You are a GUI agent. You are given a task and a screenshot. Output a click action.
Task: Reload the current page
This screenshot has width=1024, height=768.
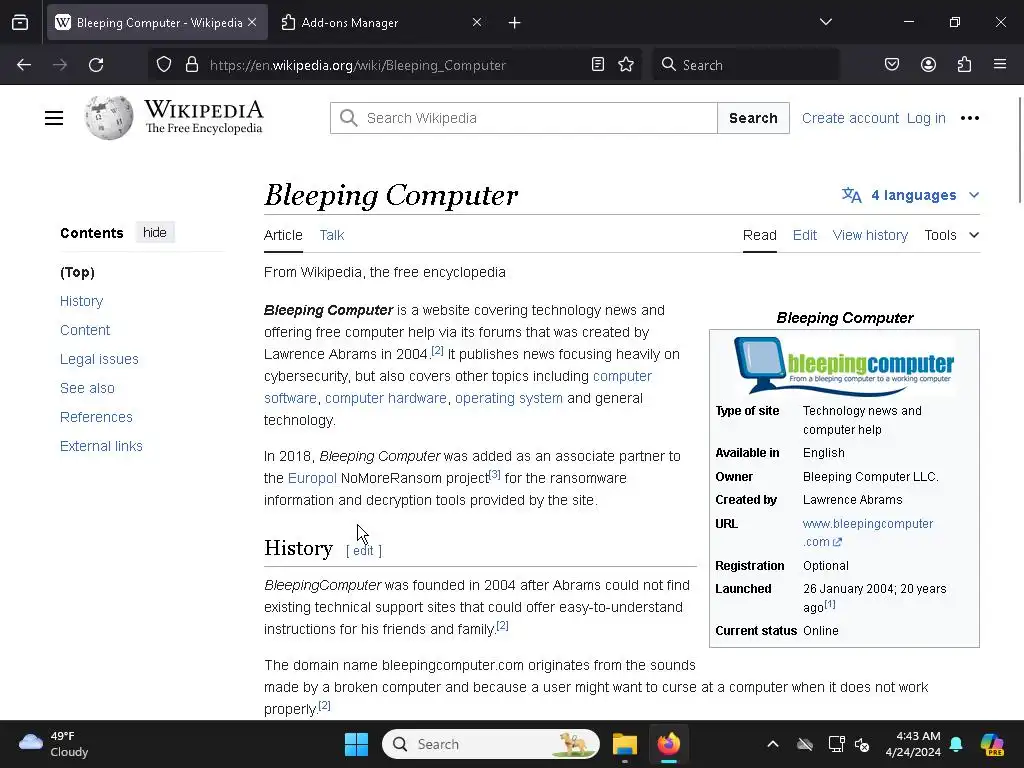tap(96, 65)
